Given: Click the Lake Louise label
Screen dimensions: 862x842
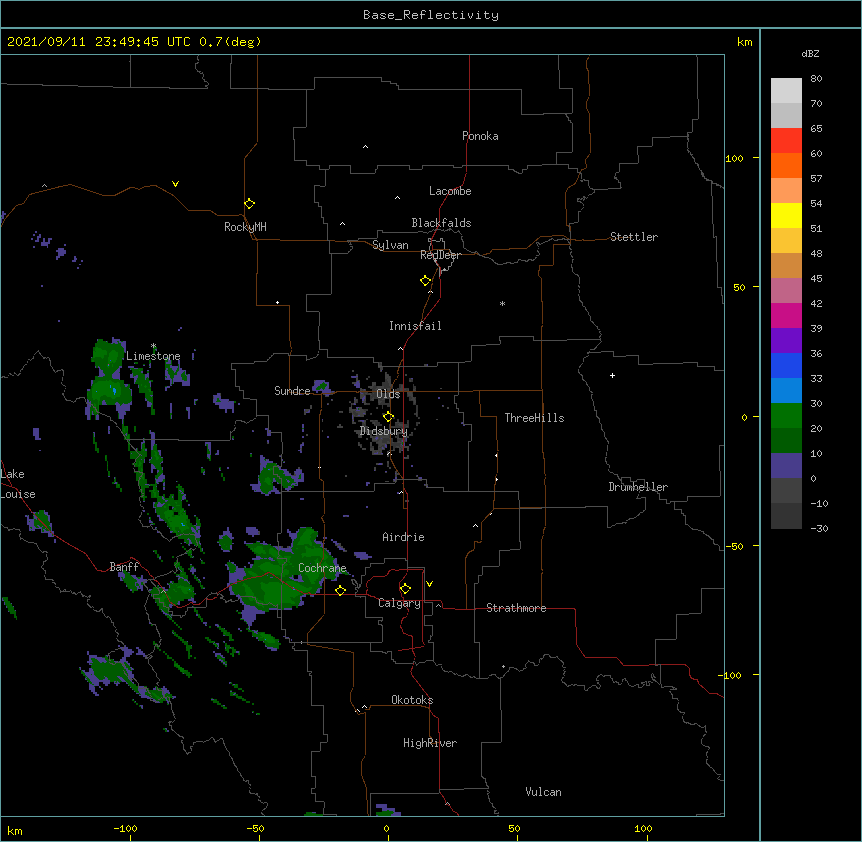Looking at the screenshot, I should click(x=18, y=484).
